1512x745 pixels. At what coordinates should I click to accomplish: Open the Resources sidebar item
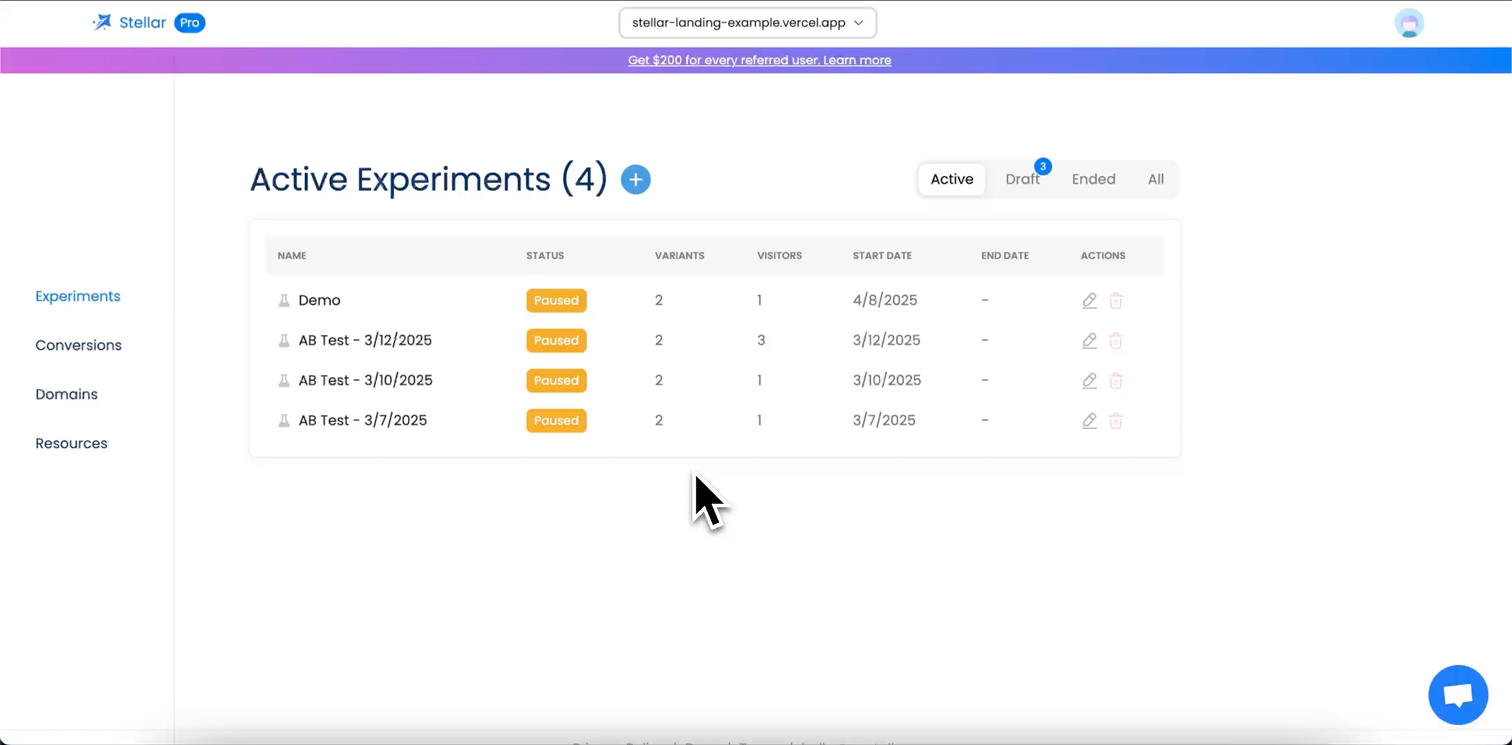71,444
